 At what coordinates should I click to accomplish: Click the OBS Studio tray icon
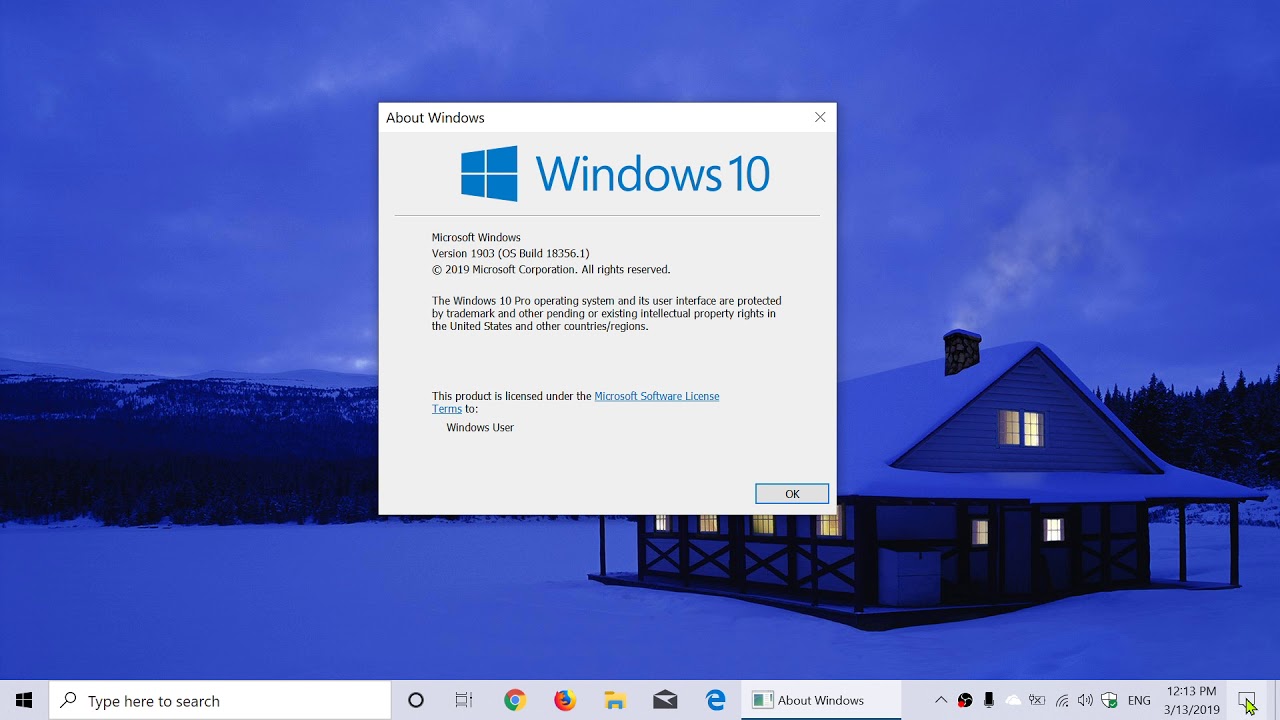coord(965,700)
